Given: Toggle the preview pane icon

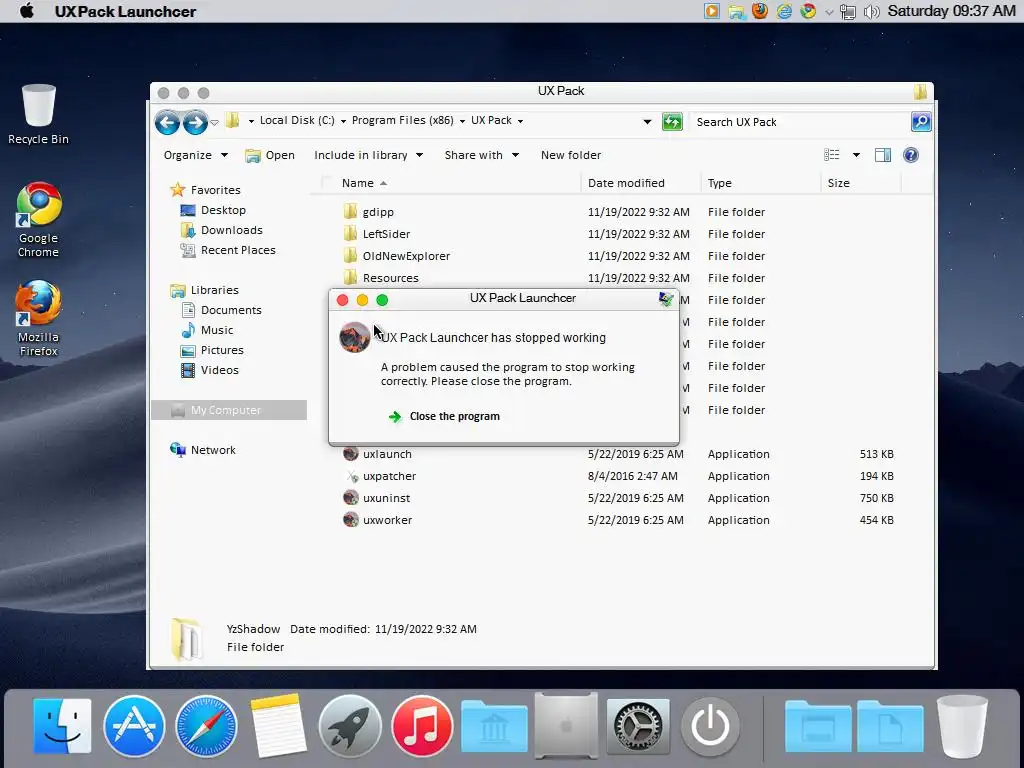Looking at the screenshot, I should pyautogui.click(x=883, y=155).
